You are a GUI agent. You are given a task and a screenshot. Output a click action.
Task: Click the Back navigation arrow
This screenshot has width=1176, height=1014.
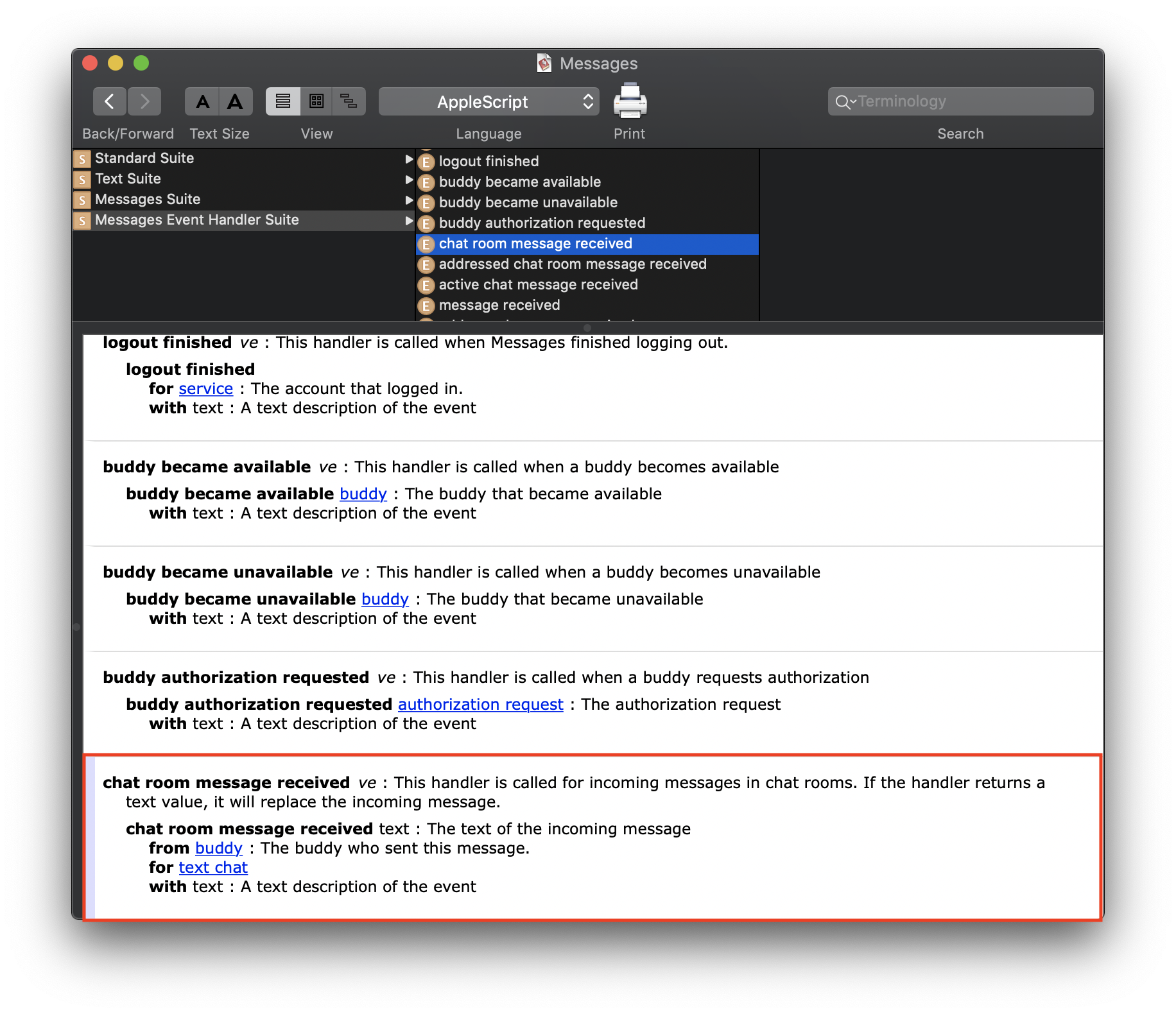tap(110, 101)
